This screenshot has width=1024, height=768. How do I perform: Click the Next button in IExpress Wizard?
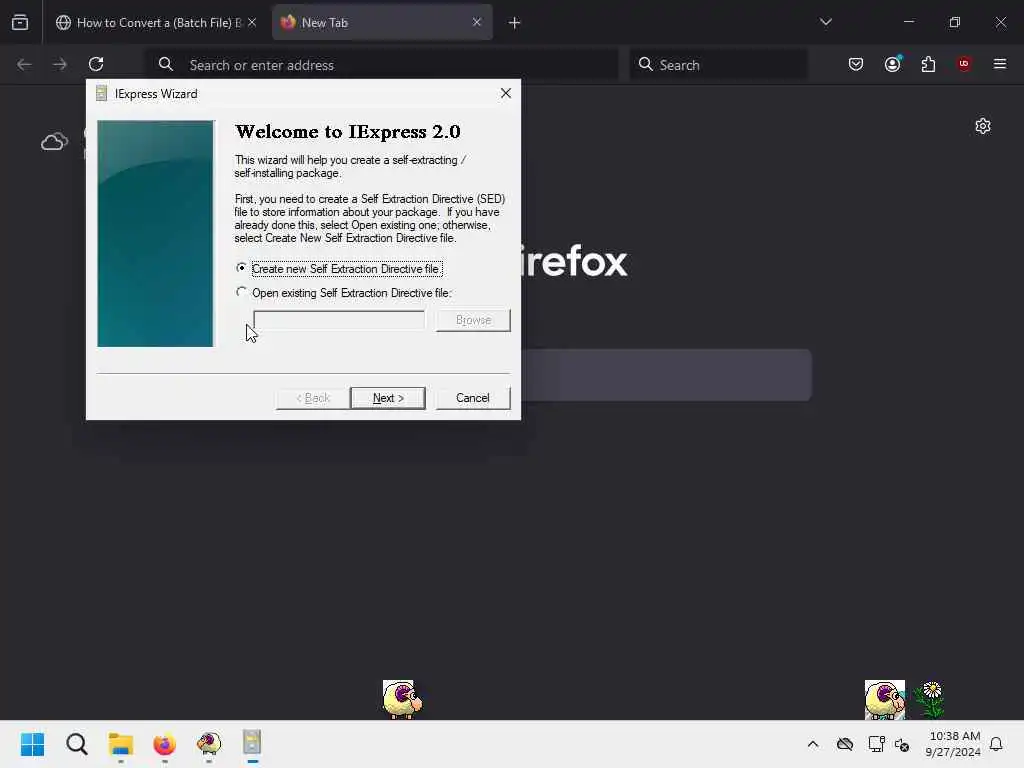tap(387, 398)
